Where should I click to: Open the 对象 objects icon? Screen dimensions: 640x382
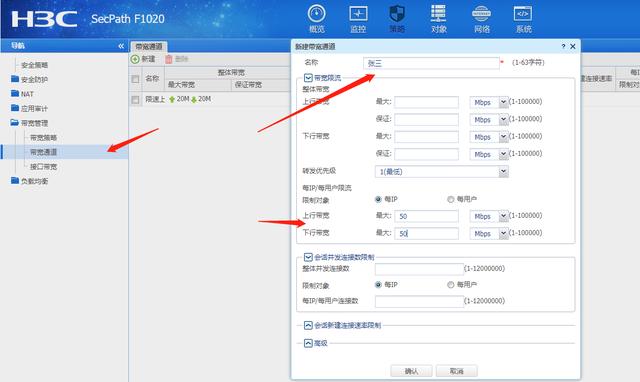tap(439, 19)
